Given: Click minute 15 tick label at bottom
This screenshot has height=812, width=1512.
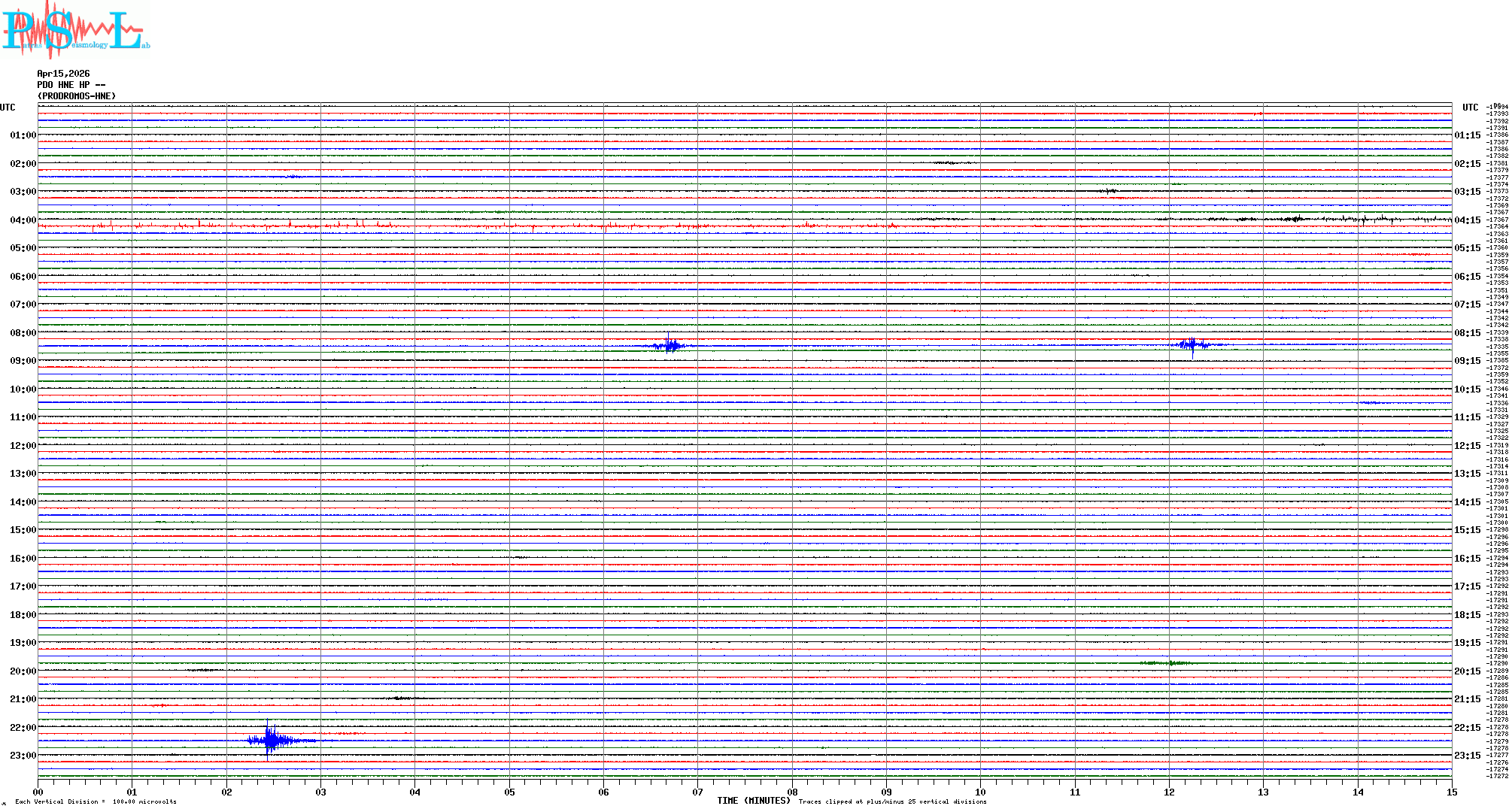Looking at the screenshot, I should (x=1451, y=792).
